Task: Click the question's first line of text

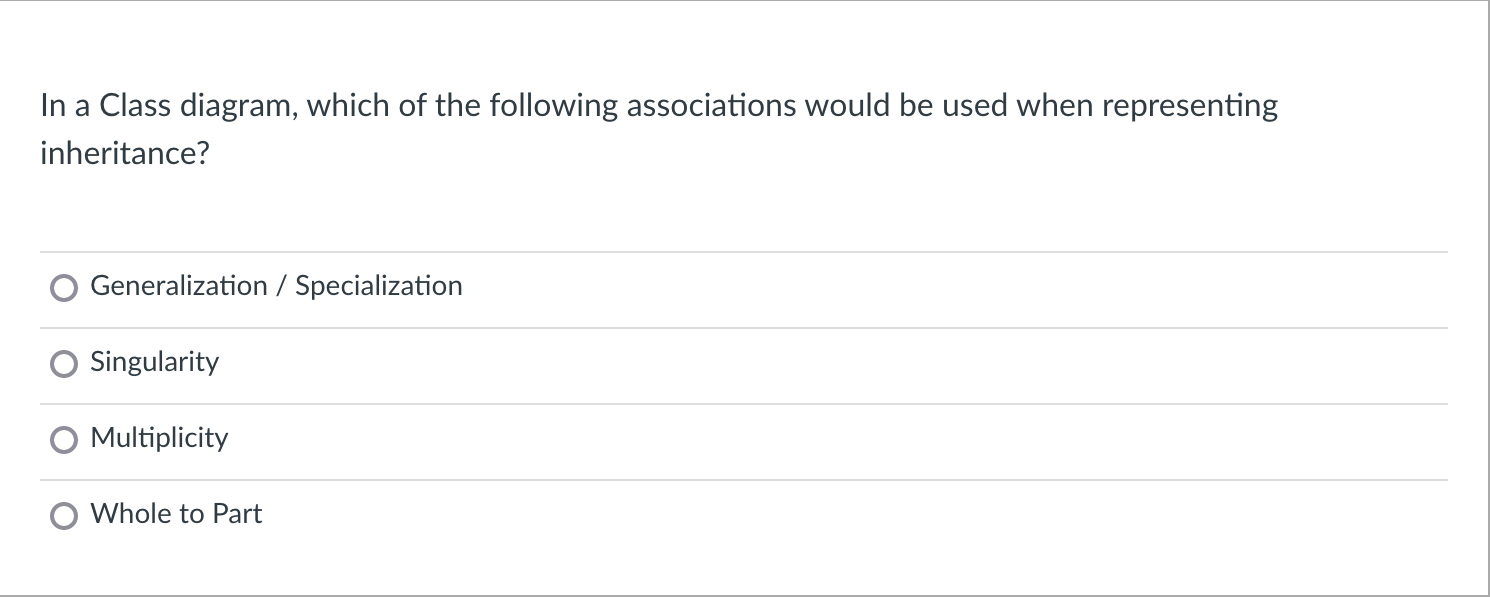Action: click(x=658, y=106)
